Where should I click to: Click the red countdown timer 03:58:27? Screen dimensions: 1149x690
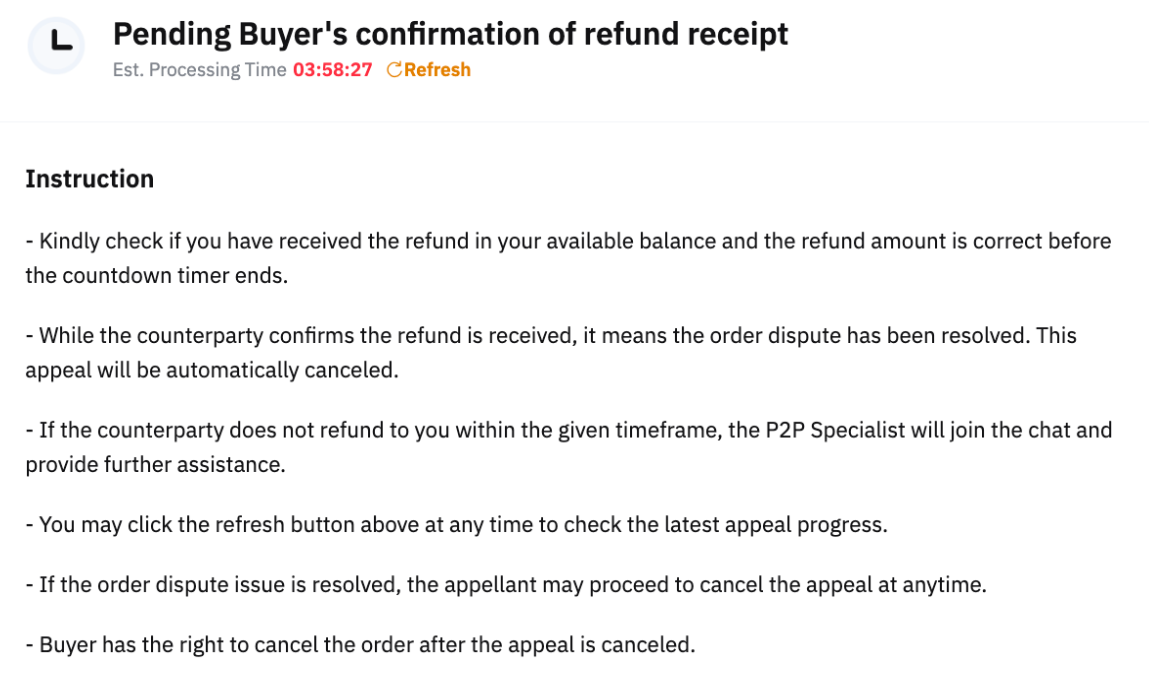pyautogui.click(x=331, y=69)
